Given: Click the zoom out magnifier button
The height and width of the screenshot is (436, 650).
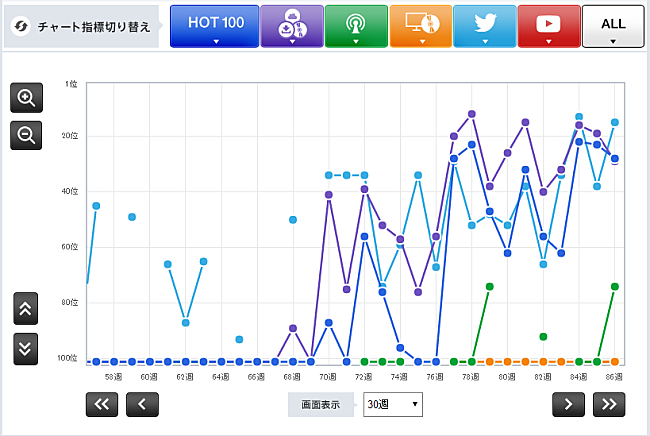Looking at the screenshot, I should tap(27, 134).
